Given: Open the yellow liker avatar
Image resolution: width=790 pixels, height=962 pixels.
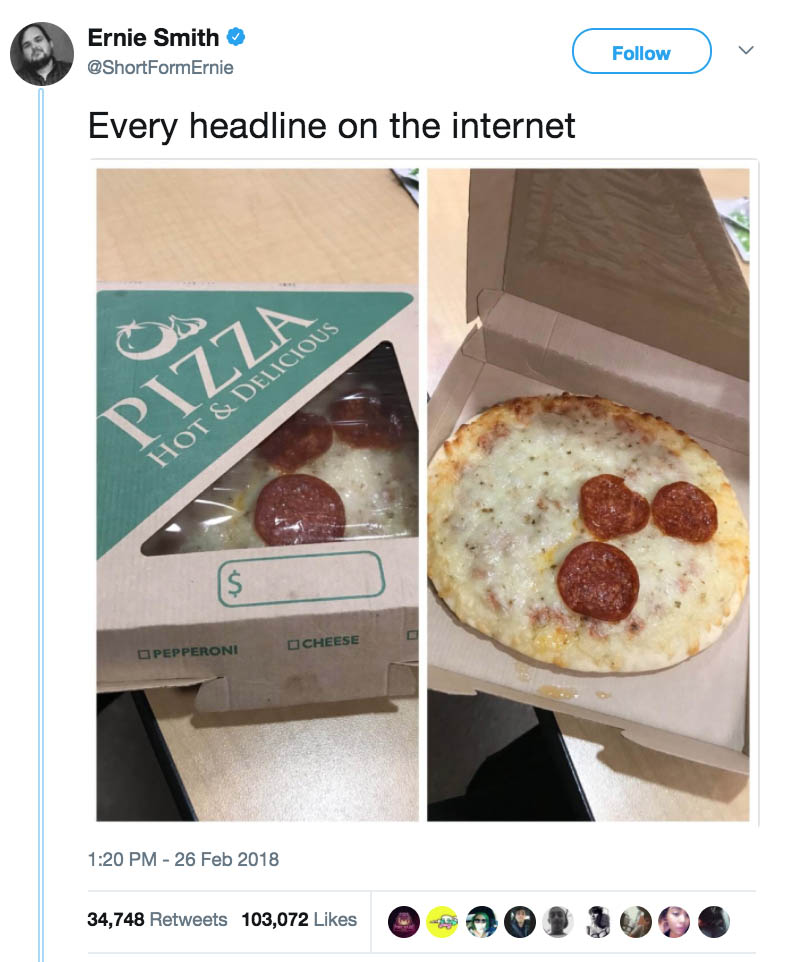Looking at the screenshot, I should 442,922.
